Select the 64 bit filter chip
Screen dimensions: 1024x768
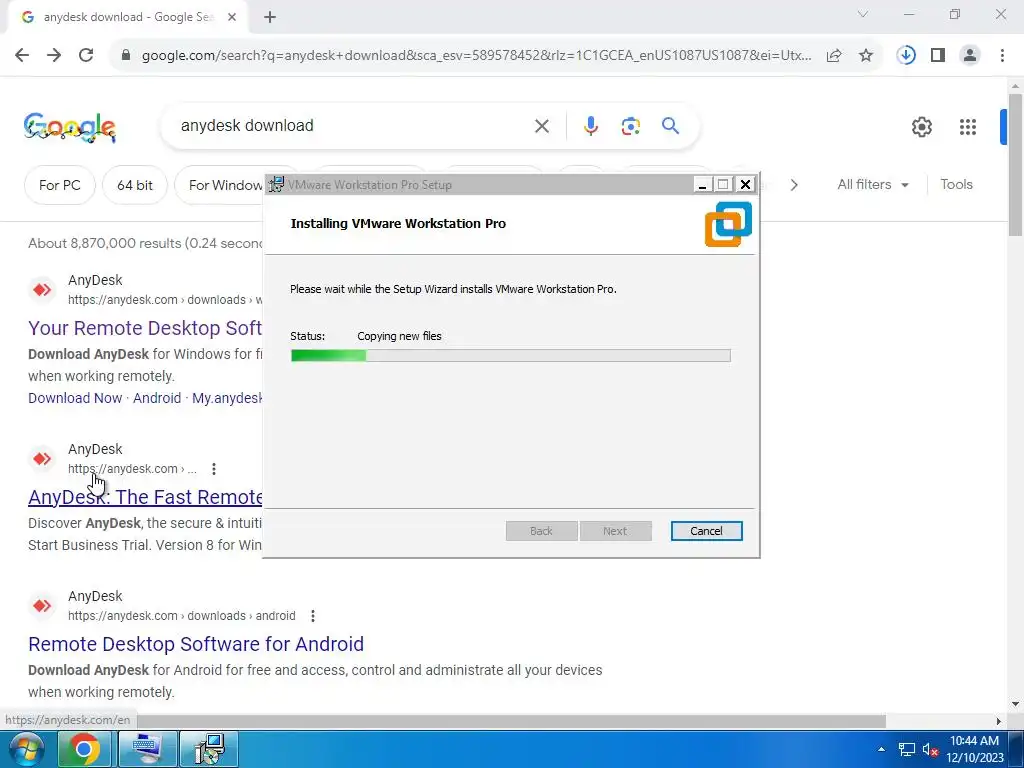pos(135,185)
